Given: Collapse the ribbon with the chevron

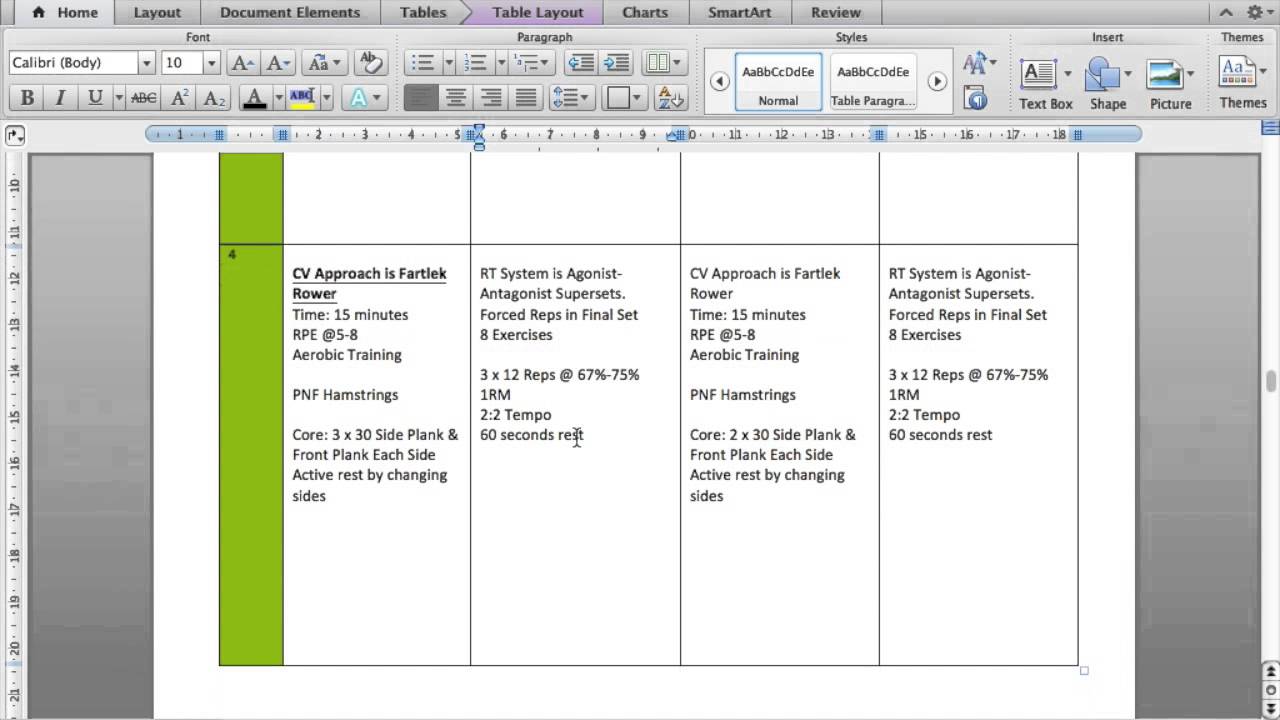Looking at the screenshot, I should [x=1227, y=13].
